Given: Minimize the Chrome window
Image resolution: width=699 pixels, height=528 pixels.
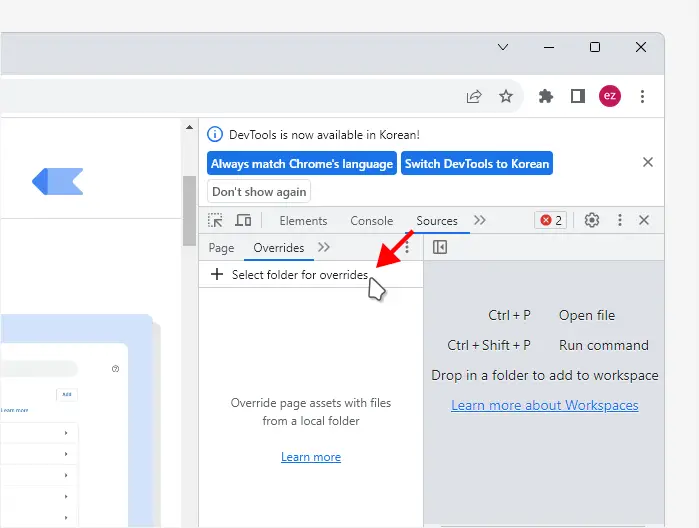Looking at the screenshot, I should click(549, 47).
